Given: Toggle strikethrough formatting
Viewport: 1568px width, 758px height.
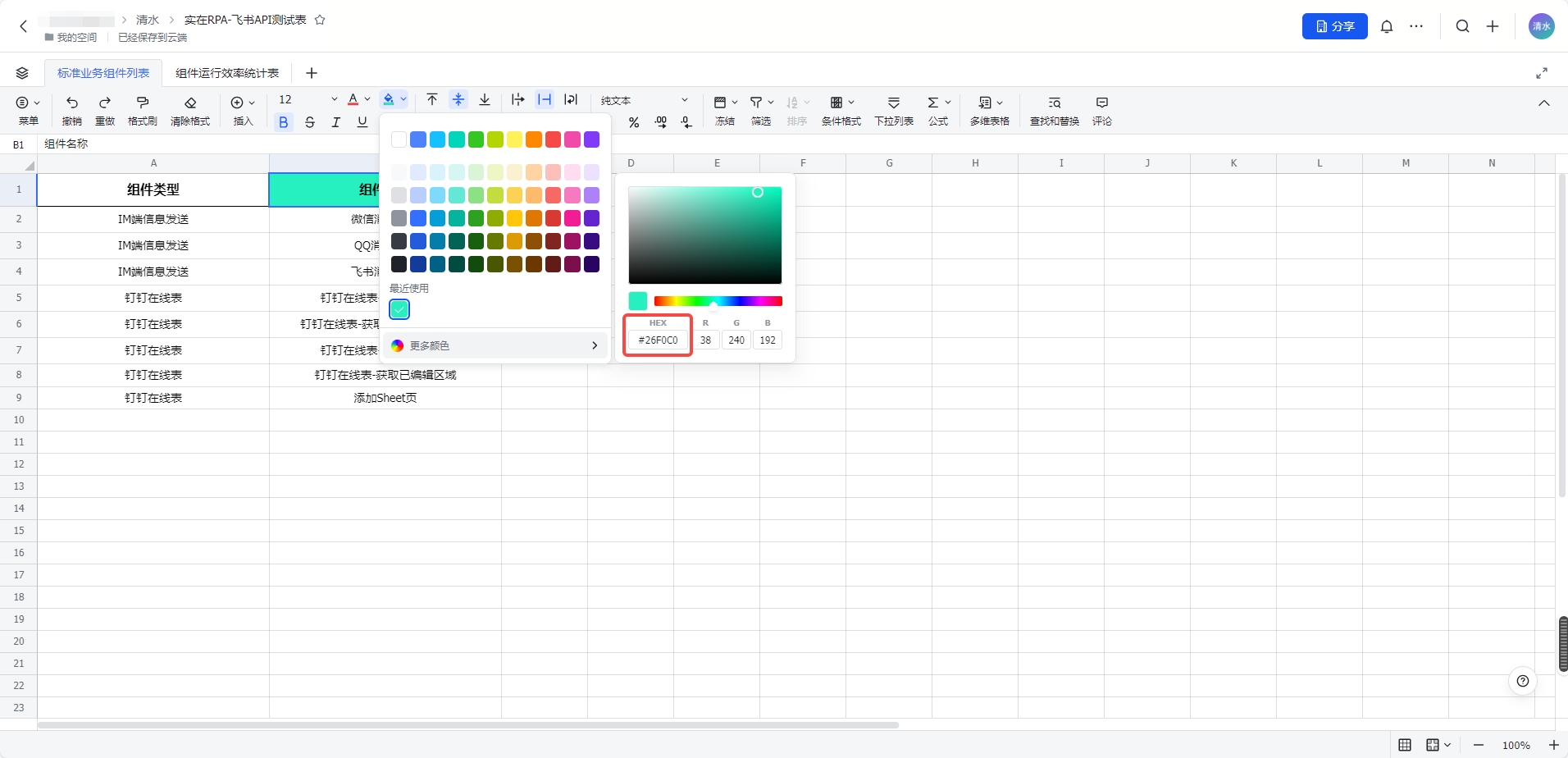Looking at the screenshot, I should click(310, 122).
